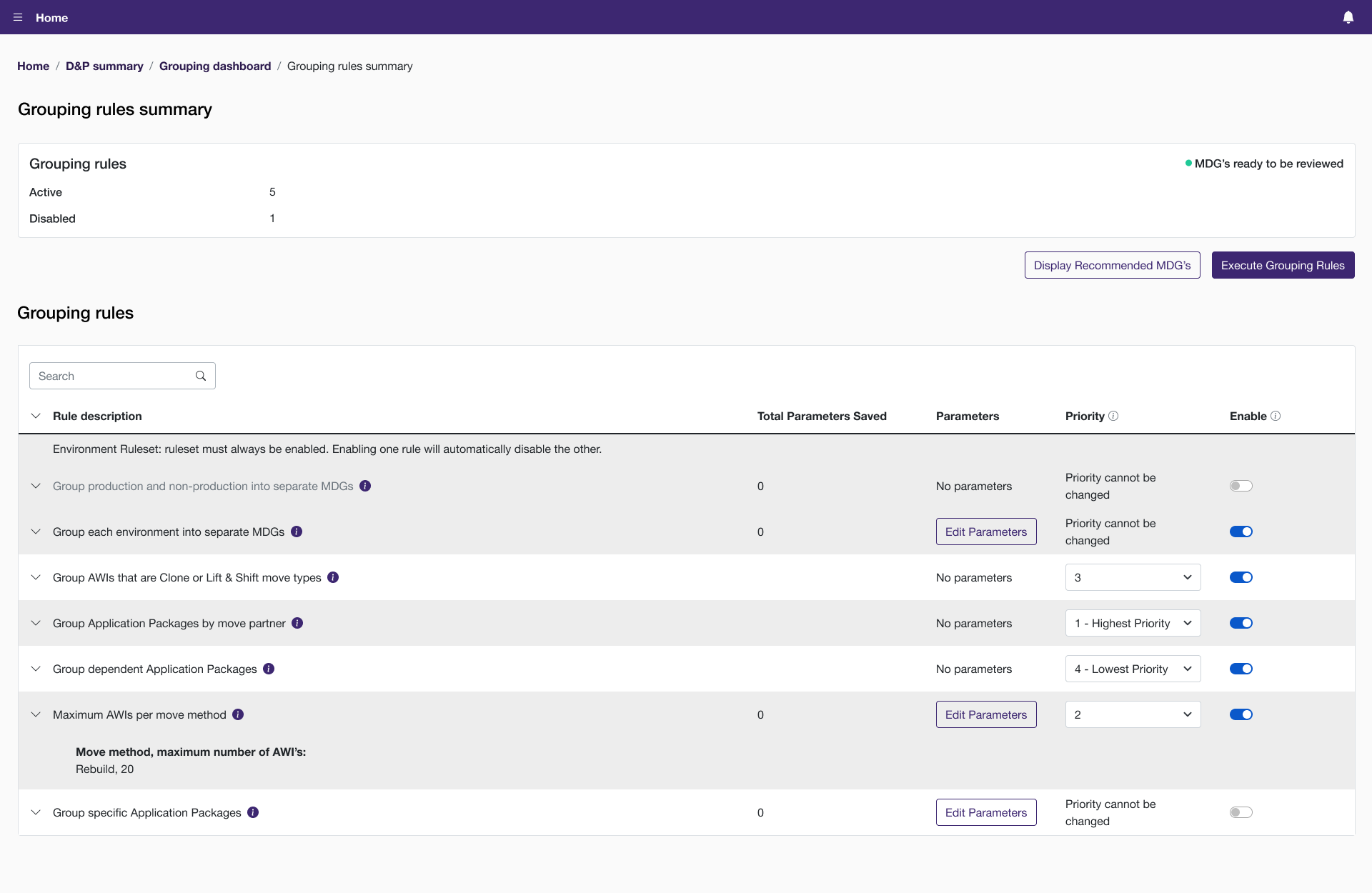Open priority dropdown showing 1 - Highest Priority
The image size is (1372, 893).
(1133, 623)
